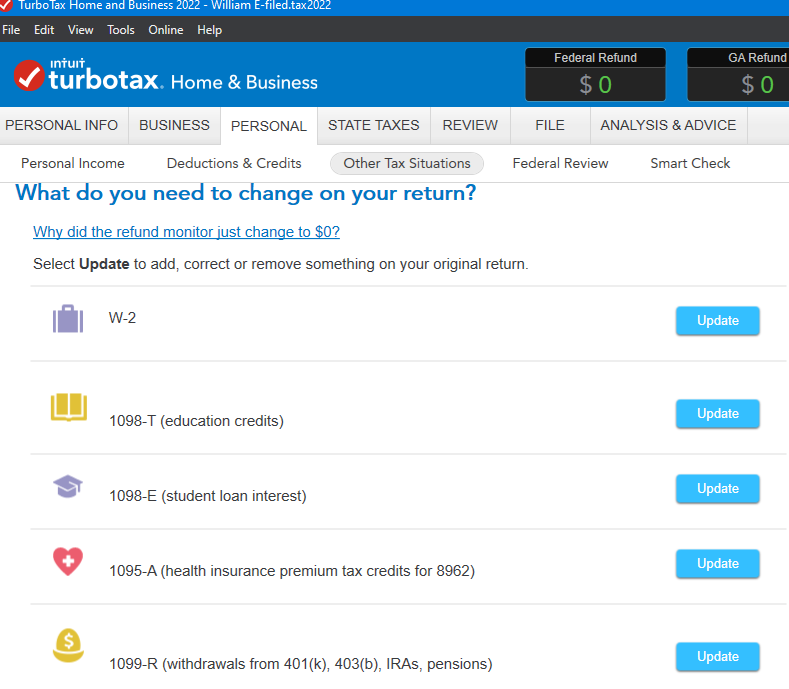Click the GA Refund amount display
The width and height of the screenshot is (789, 689).
coord(738,85)
